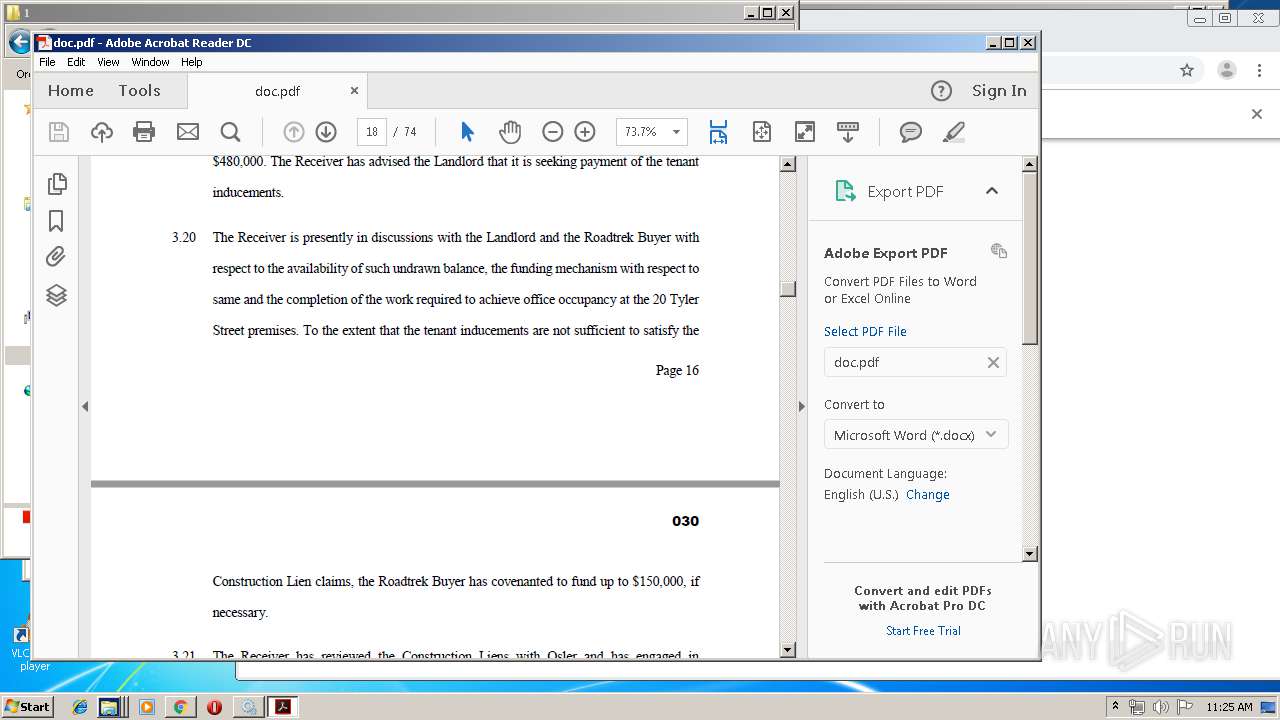
Task: Click document scrollbar up arrow
Action: 788,164
